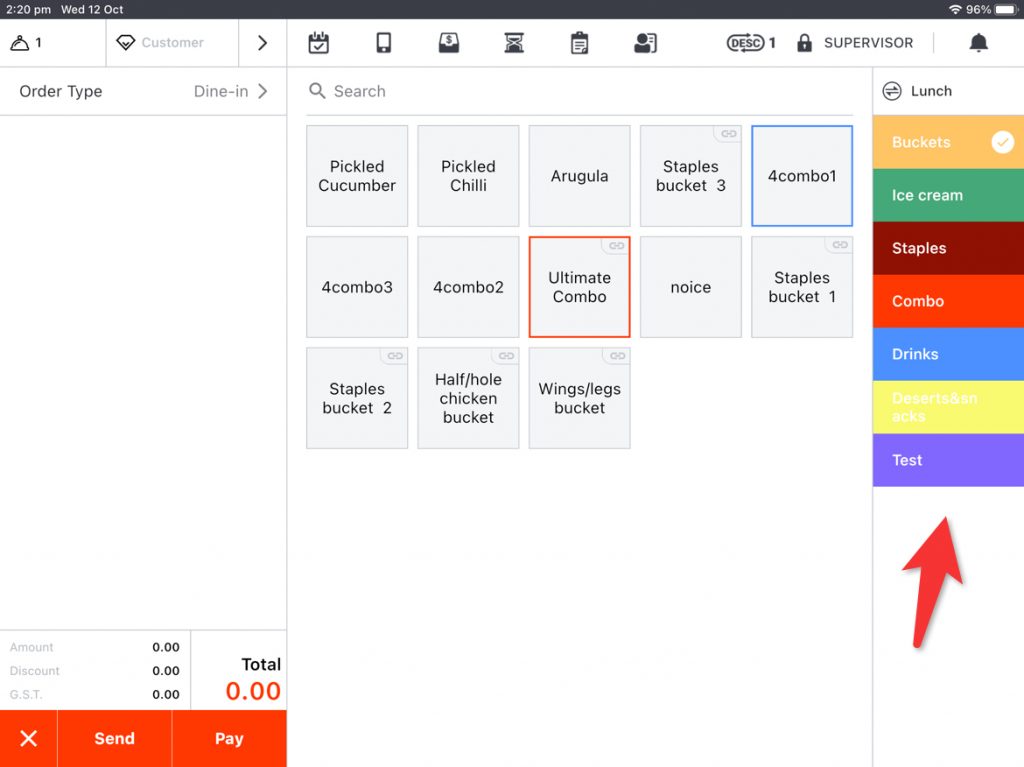Open the cash drawer icon
Viewport: 1024px width, 767px height.
pyautogui.click(x=449, y=43)
